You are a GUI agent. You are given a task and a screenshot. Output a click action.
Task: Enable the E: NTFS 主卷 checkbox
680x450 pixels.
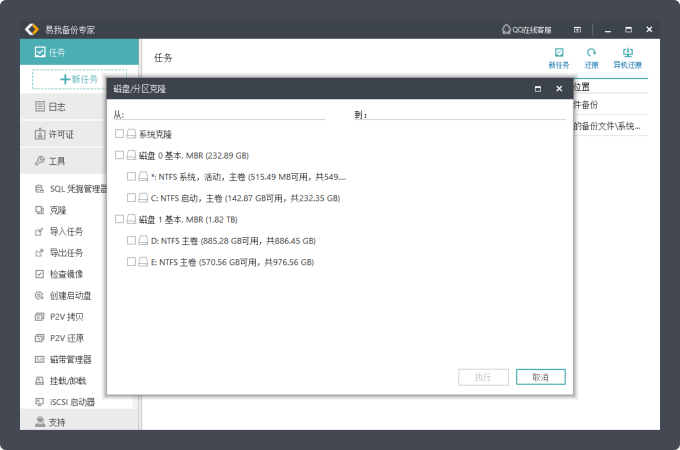(x=132, y=262)
